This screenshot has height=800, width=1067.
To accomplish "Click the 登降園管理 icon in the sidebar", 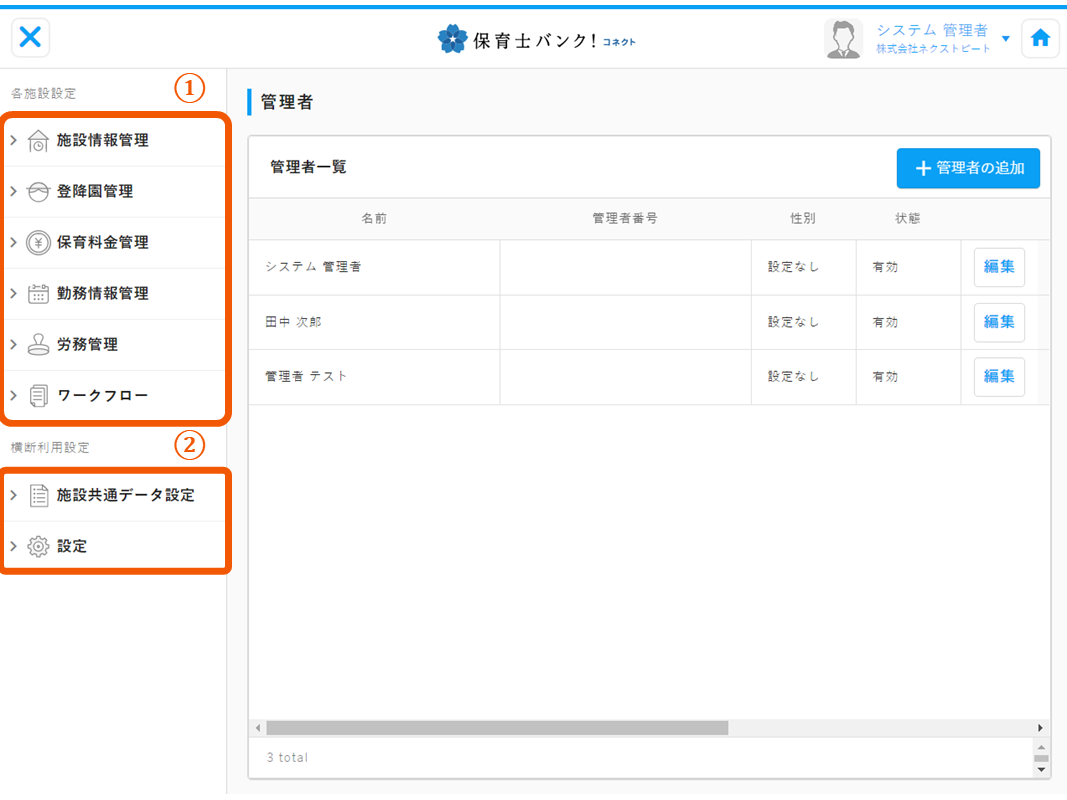I will [x=38, y=192].
